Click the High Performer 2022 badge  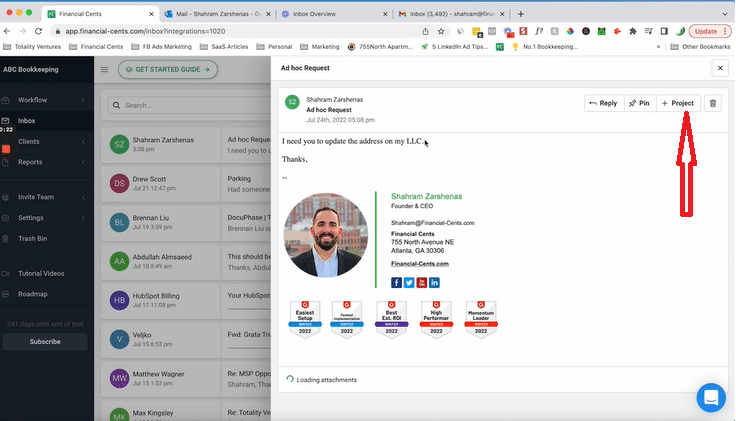pos(436,319)
